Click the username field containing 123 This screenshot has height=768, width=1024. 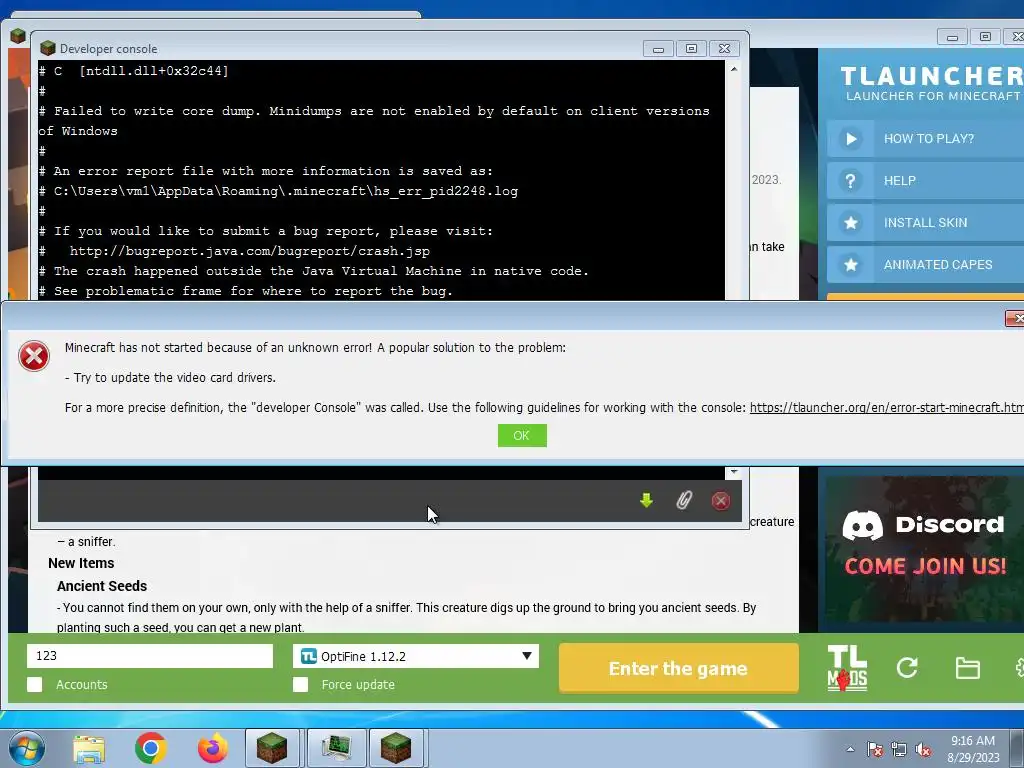point(150,656)
